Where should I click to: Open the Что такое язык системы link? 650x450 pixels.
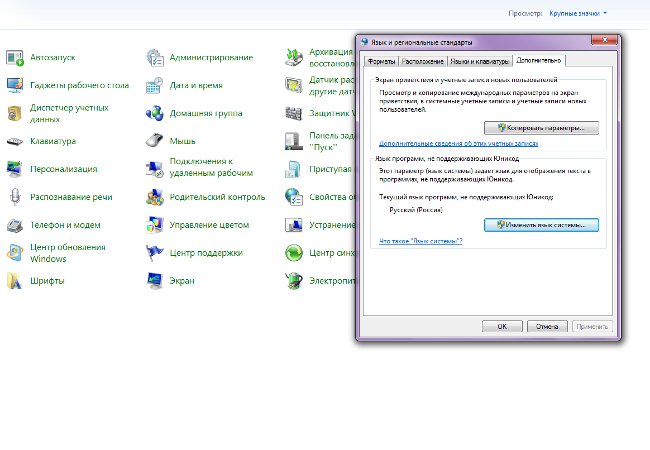click(x=421, y=241)
